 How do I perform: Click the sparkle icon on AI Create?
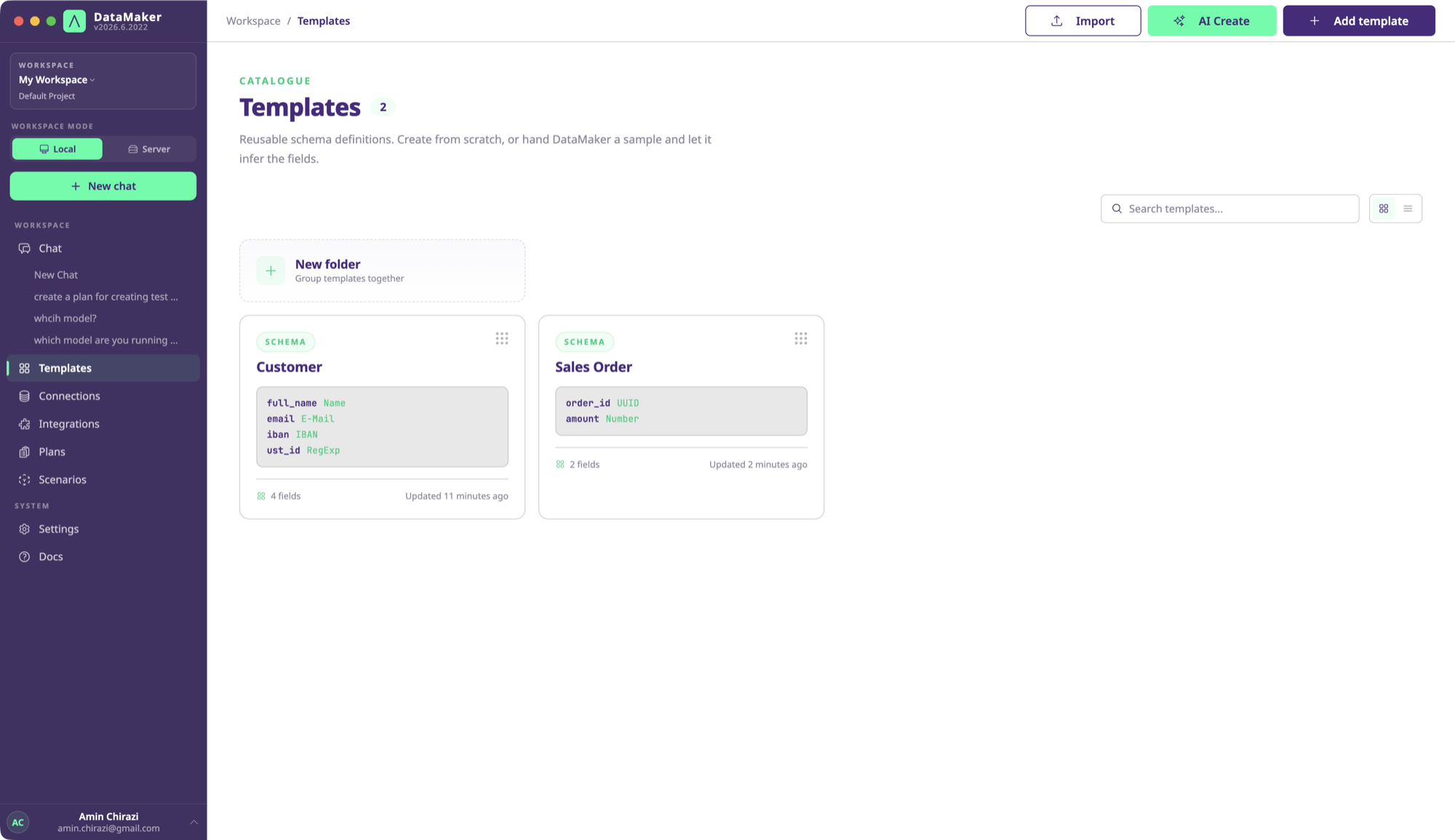tap(1179, 21)
